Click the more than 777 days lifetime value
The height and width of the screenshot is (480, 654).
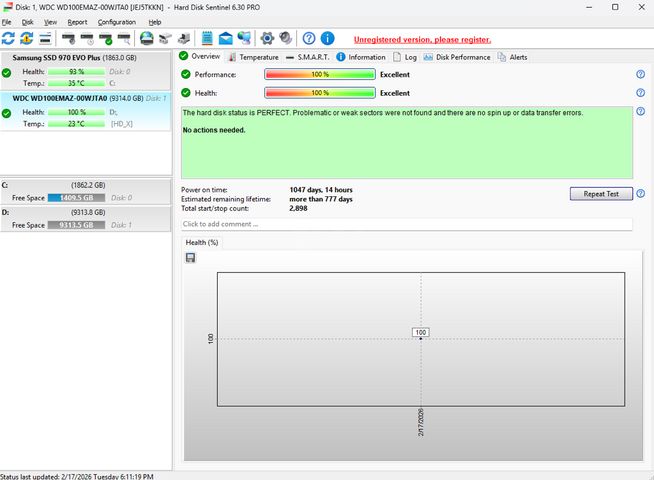tap(321, 199)
